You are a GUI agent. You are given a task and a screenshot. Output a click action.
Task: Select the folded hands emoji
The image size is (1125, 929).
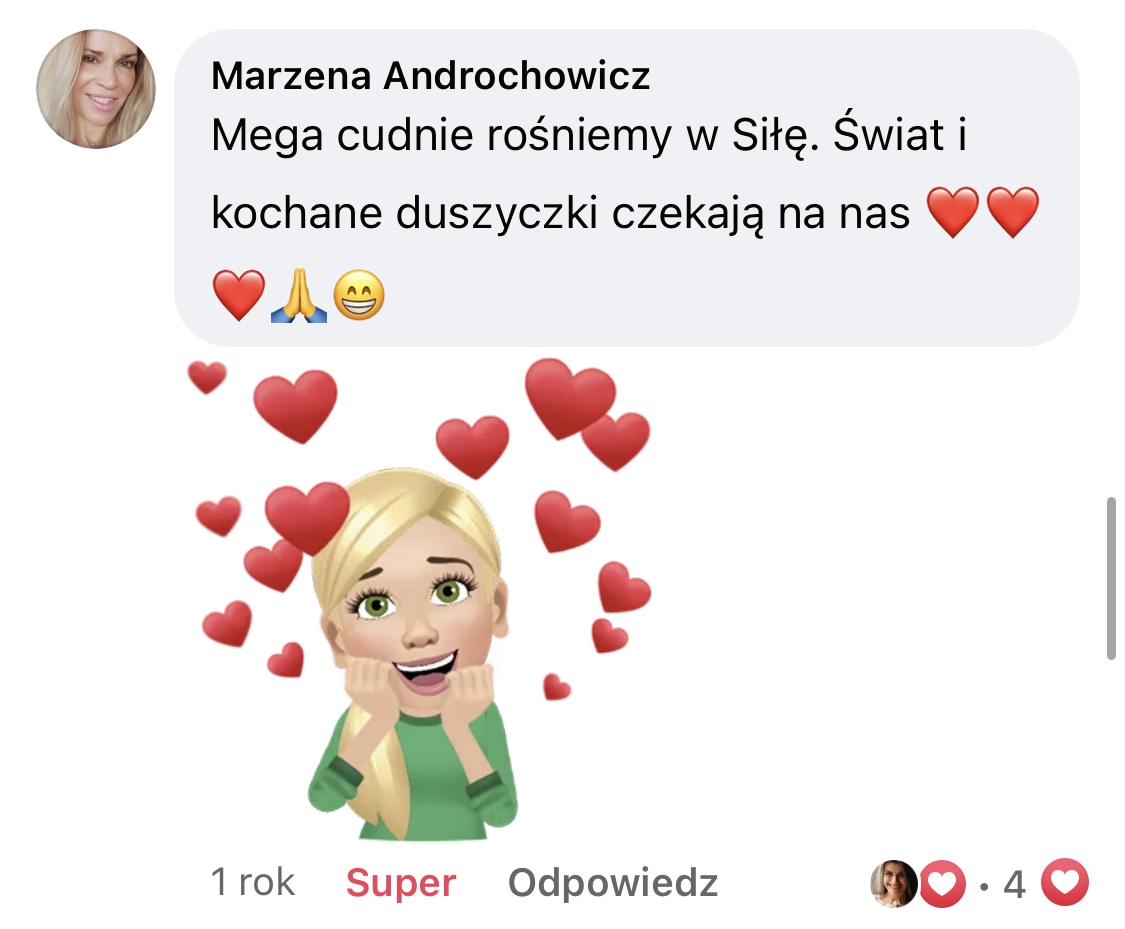tap(298, 295)
